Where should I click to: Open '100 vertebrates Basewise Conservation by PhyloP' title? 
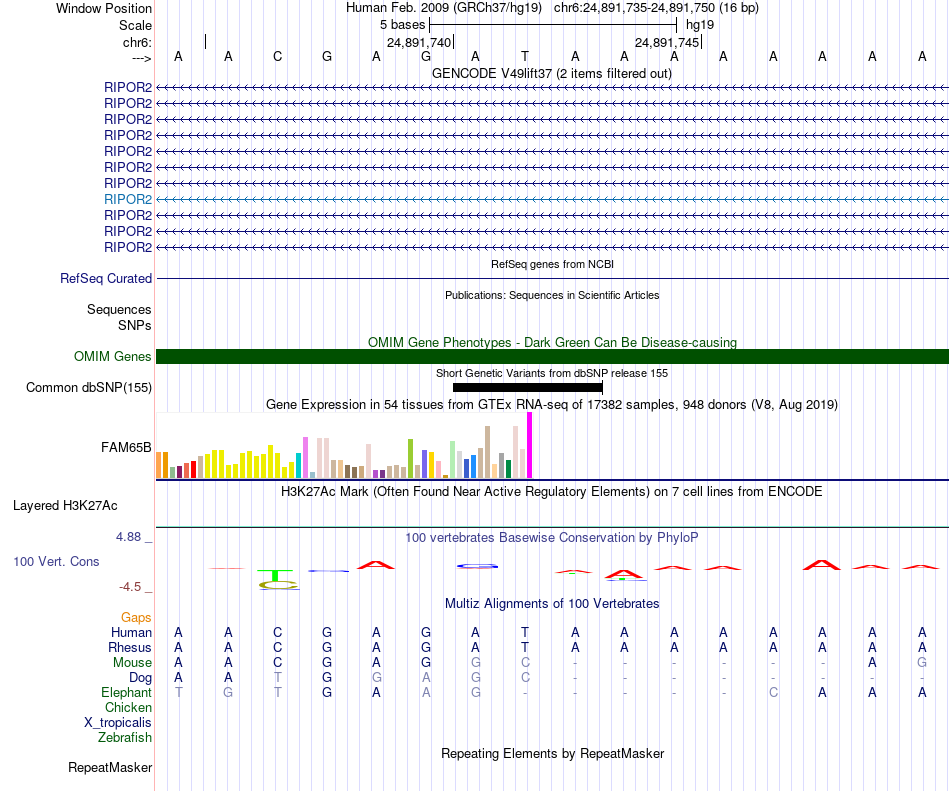point(552,537)
